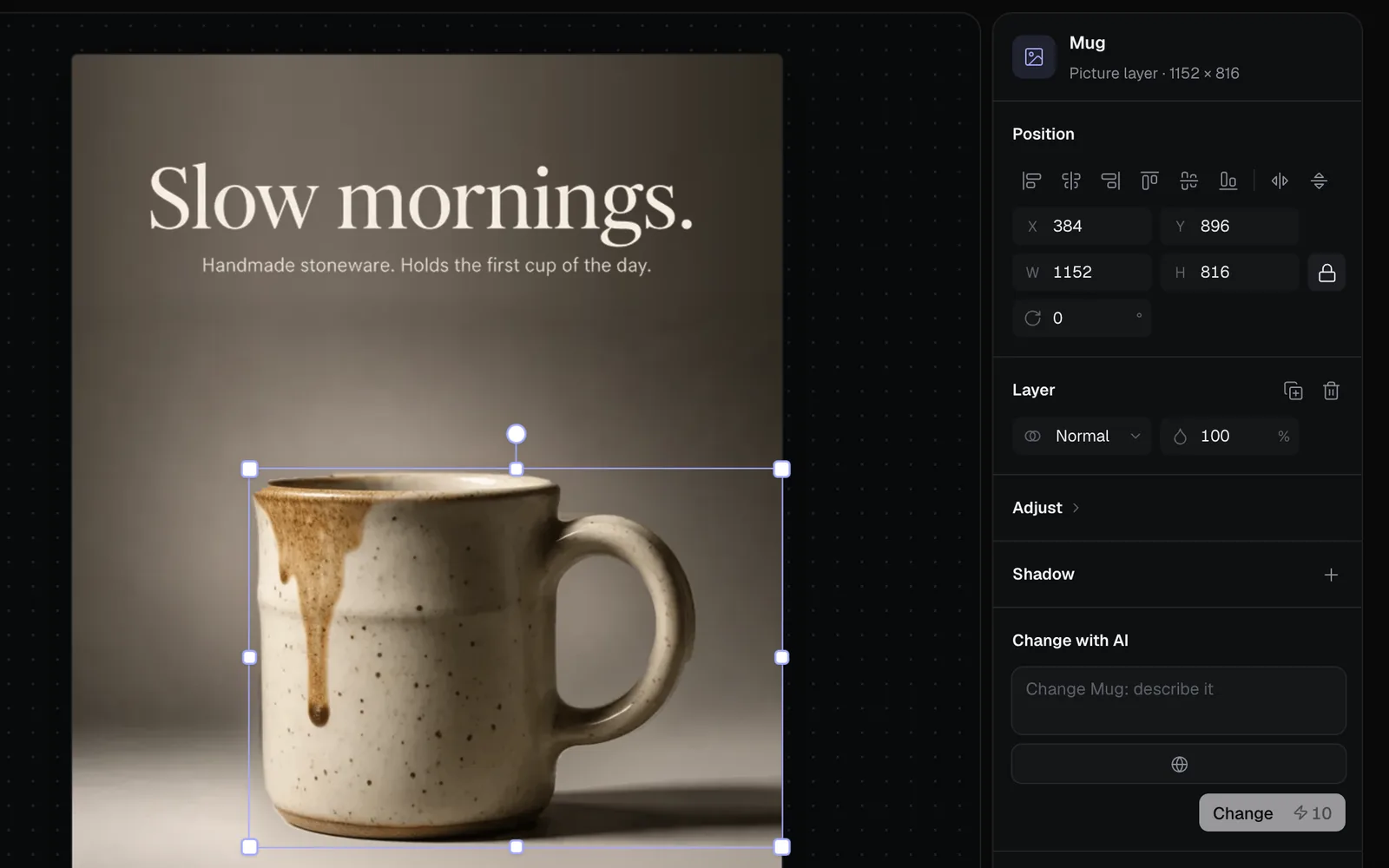Align layer to top edge
This screenshot has width=1389, height=868.
coord(1149,181)
